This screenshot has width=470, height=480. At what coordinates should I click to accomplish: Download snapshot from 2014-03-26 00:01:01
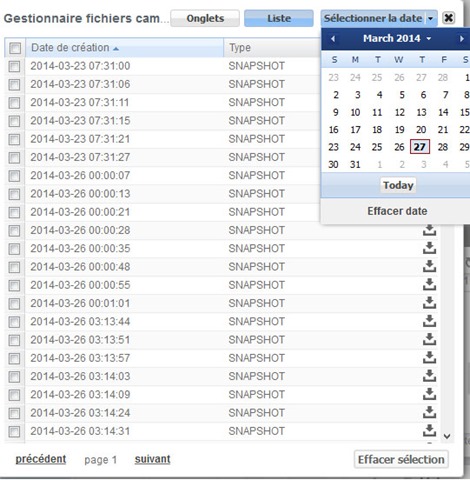click(x=429, y=303)
